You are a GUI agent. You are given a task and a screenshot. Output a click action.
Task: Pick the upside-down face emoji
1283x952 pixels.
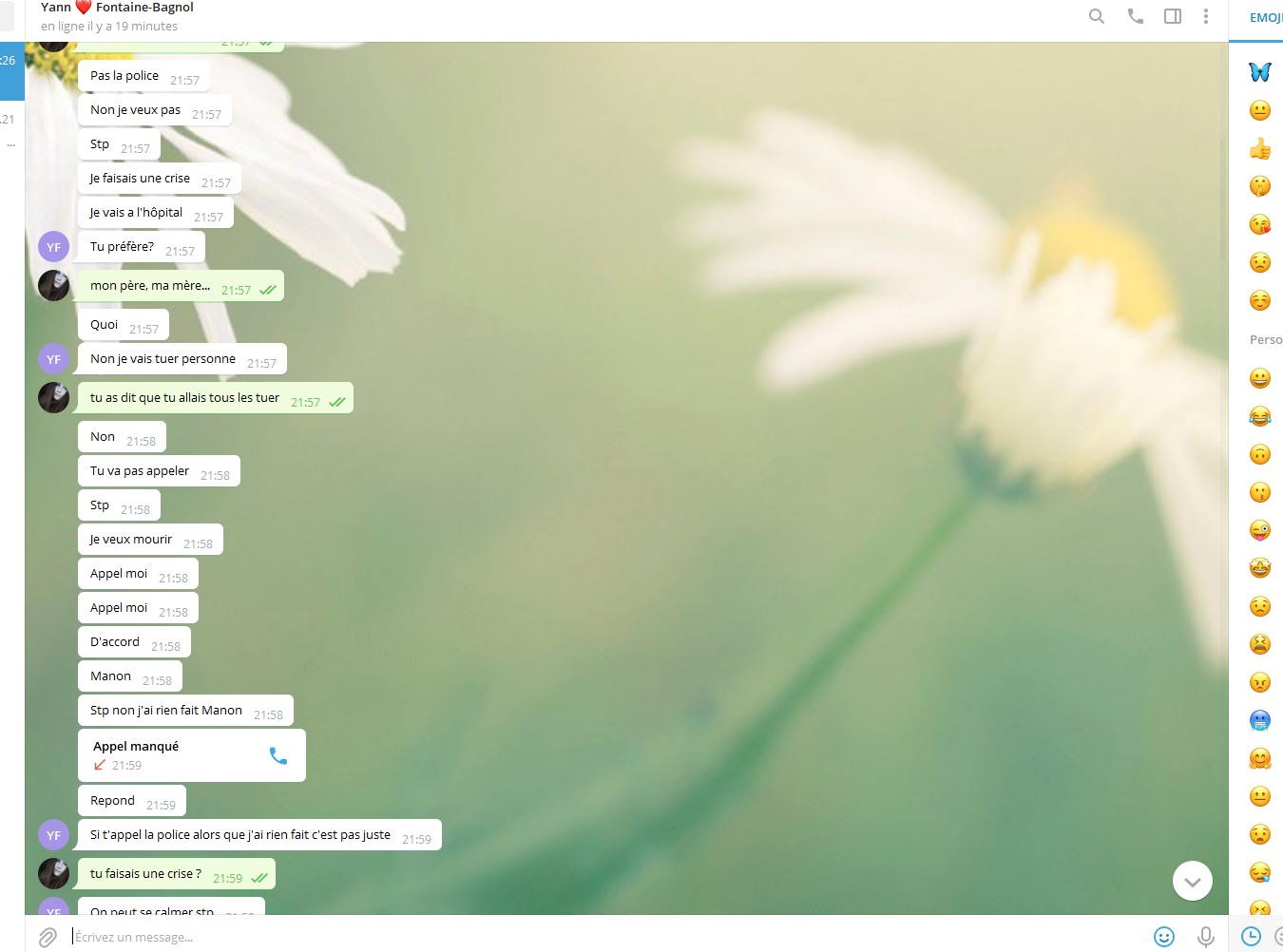pyautogui.click(x=1260, y=454)
